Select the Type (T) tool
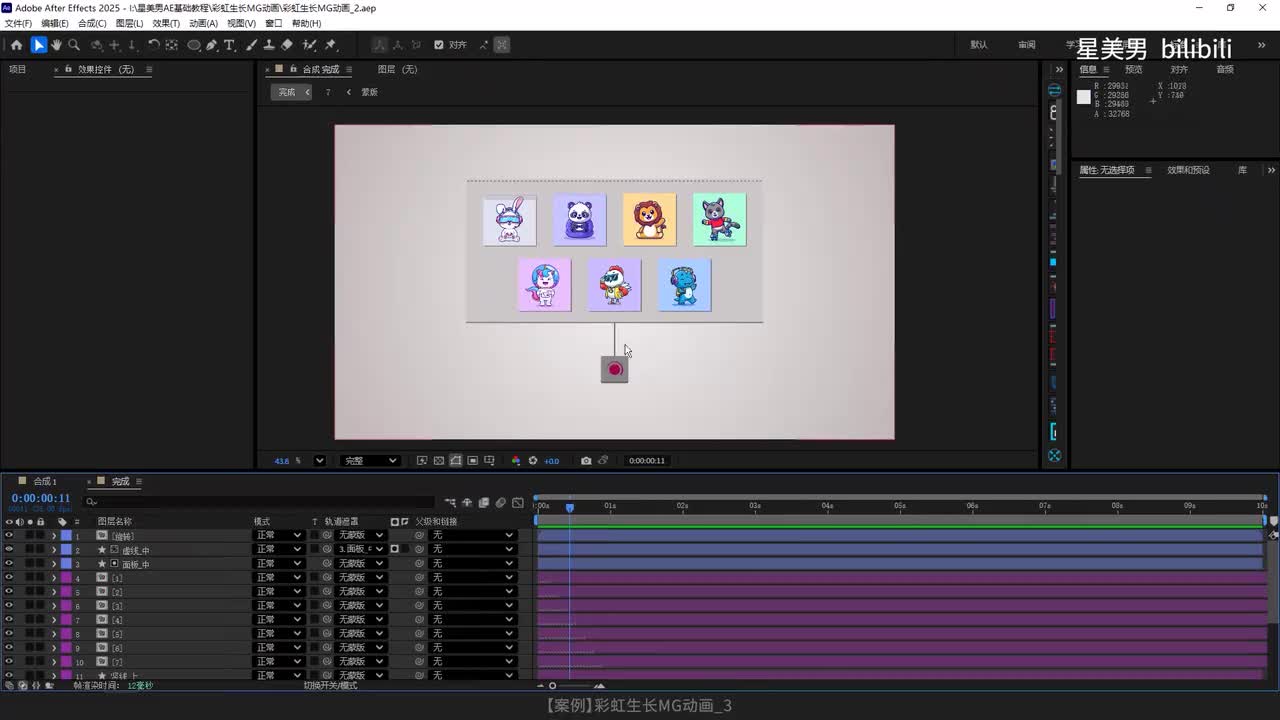Image resolution: width=1280 pixels, height=720 pixels. pos(229,45)
